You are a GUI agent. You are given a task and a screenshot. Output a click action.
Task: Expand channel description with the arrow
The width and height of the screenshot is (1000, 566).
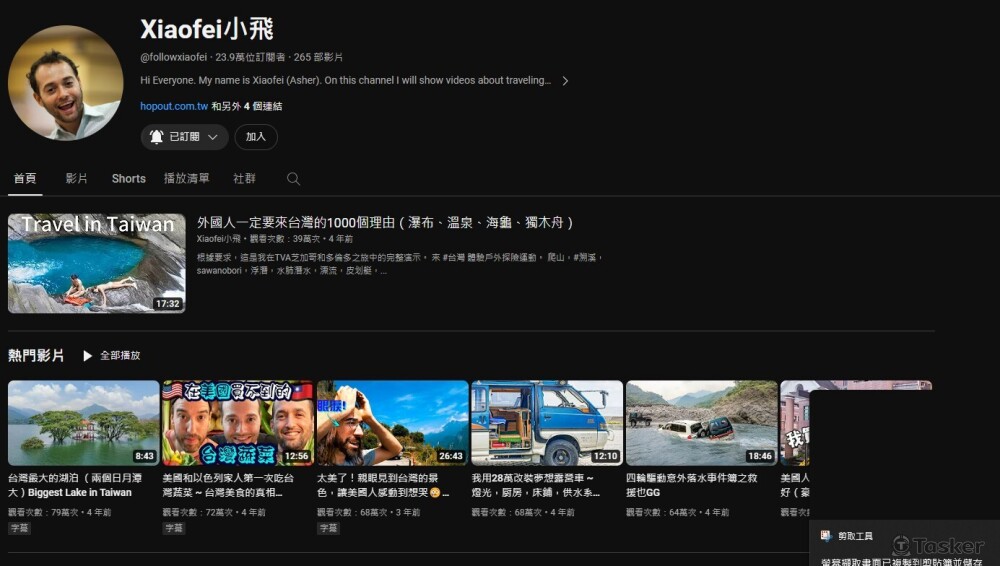(565, 81)
